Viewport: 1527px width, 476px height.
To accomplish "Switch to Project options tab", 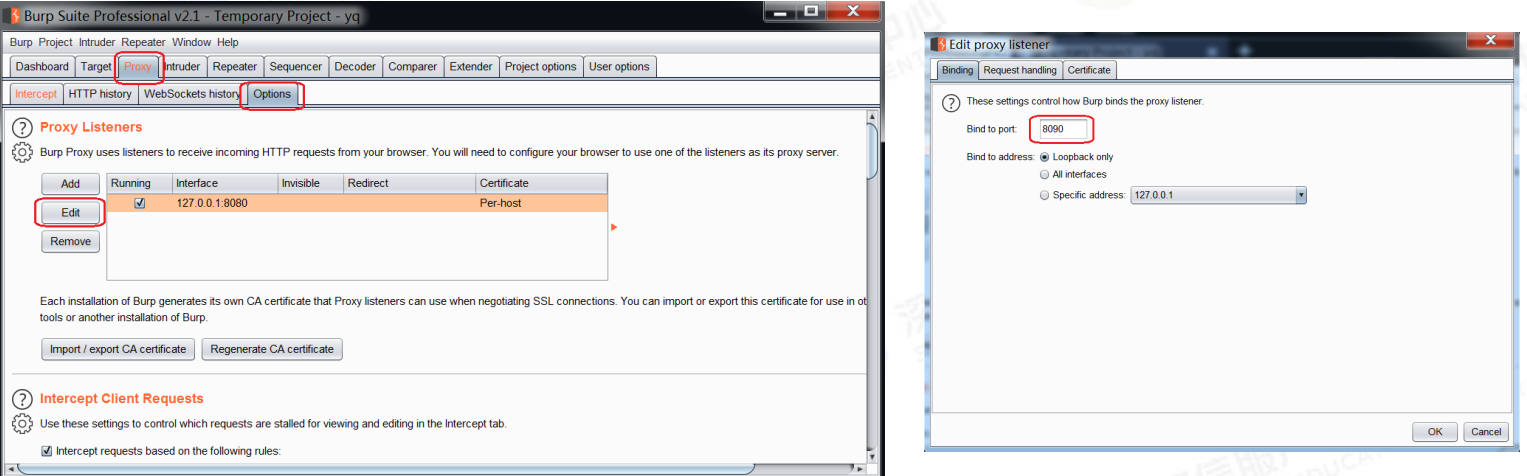I will [x=541, y=67].
